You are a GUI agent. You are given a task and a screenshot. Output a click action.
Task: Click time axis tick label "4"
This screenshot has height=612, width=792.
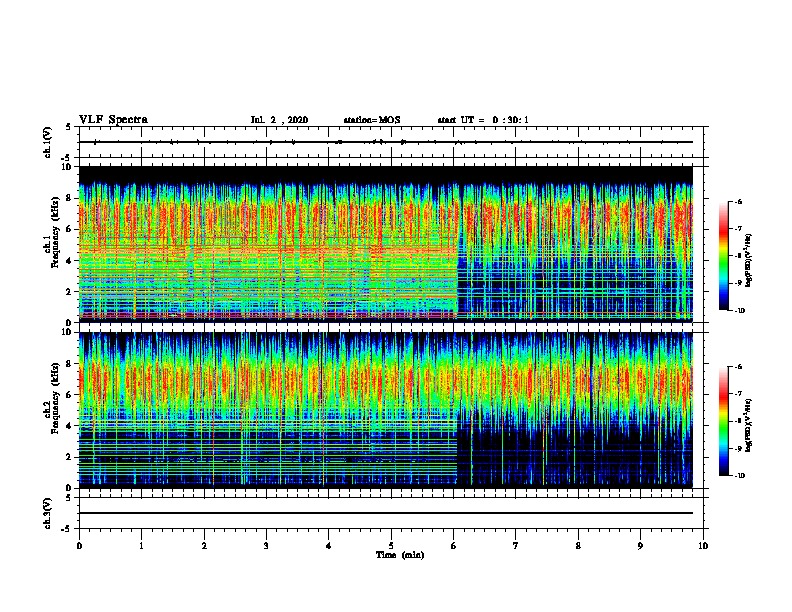[329, 546]
